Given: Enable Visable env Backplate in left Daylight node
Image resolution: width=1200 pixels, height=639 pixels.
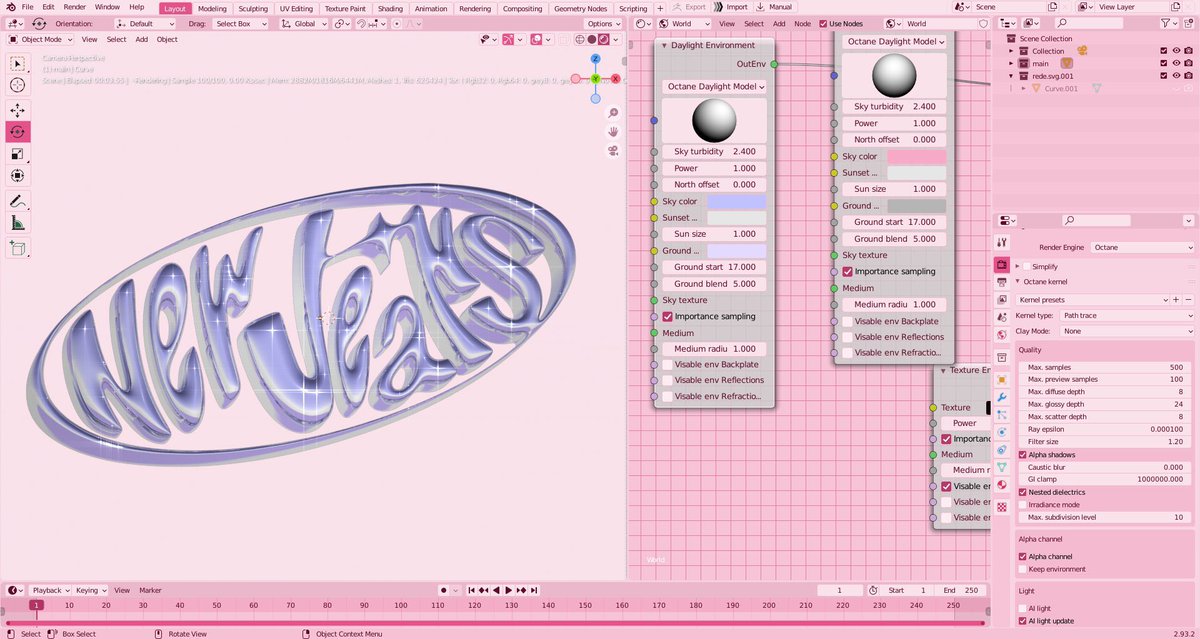Looking at the screenshot, I should pyautogui.click(x=667, y=364).
